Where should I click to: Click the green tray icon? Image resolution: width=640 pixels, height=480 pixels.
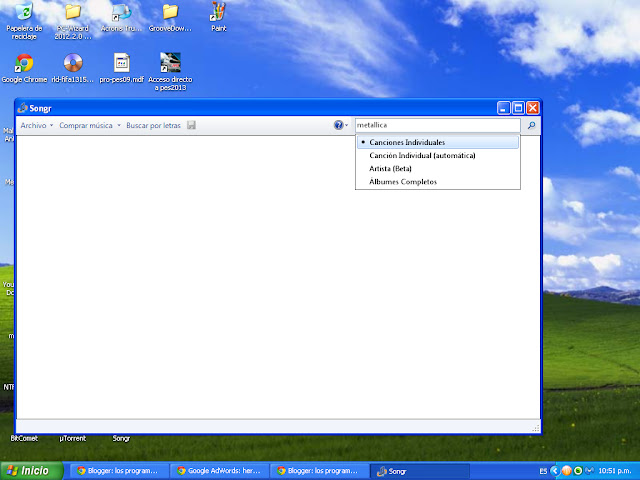(x=578, y=471)
